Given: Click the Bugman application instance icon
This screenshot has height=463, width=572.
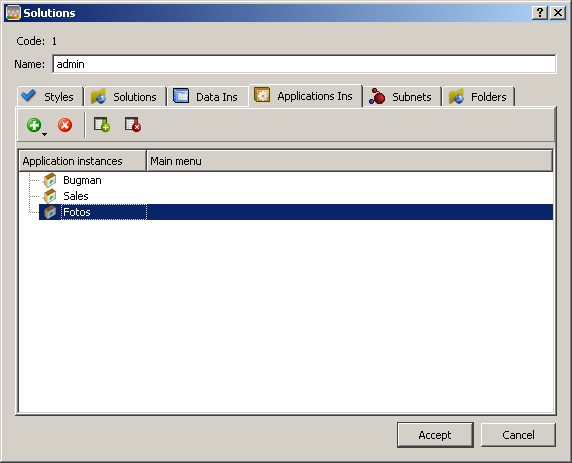Looking at the screenshot, I should pos(50,180).
